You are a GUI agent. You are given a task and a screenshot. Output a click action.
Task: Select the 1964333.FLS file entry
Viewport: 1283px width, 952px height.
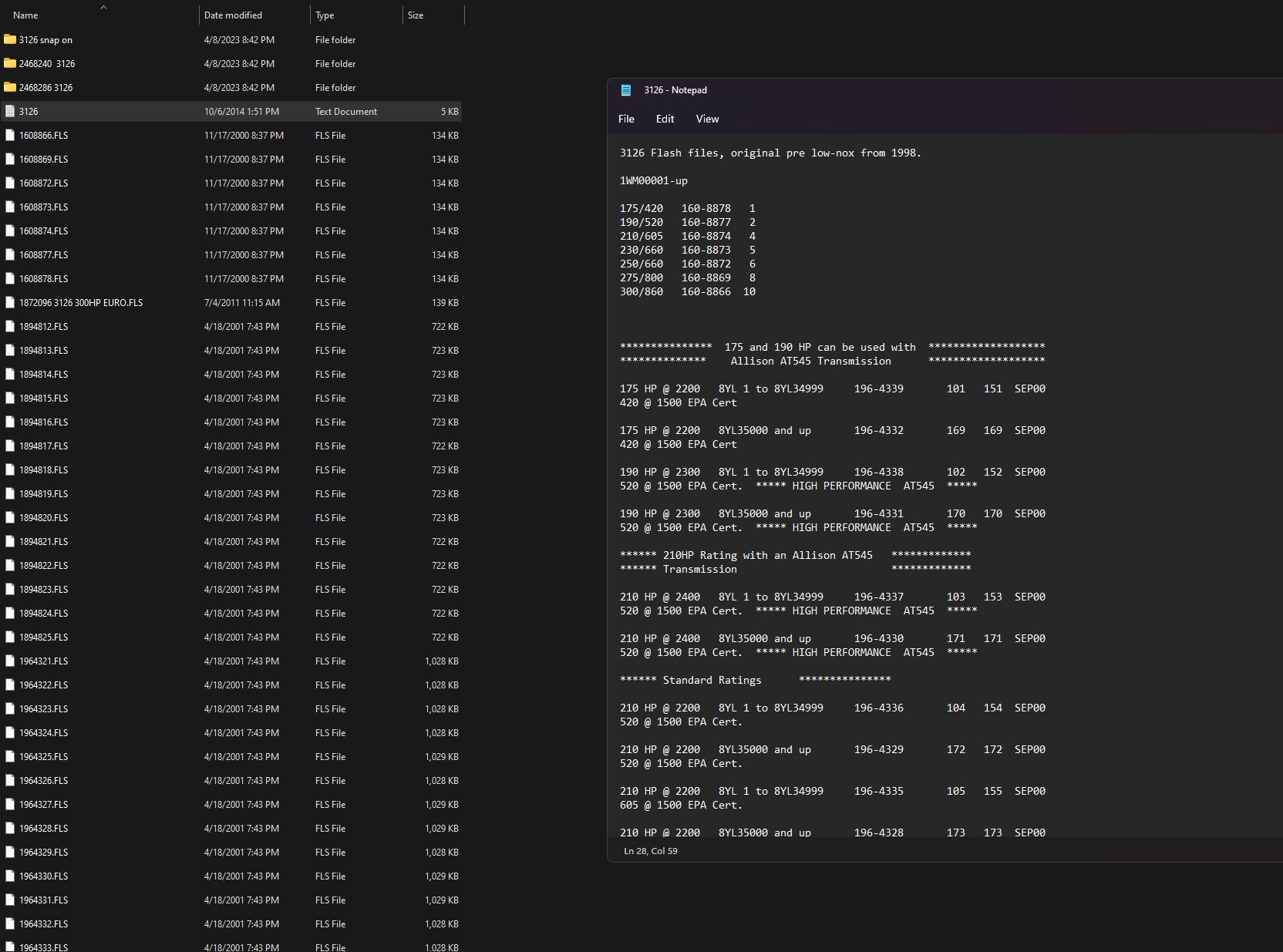click(43, 947)
